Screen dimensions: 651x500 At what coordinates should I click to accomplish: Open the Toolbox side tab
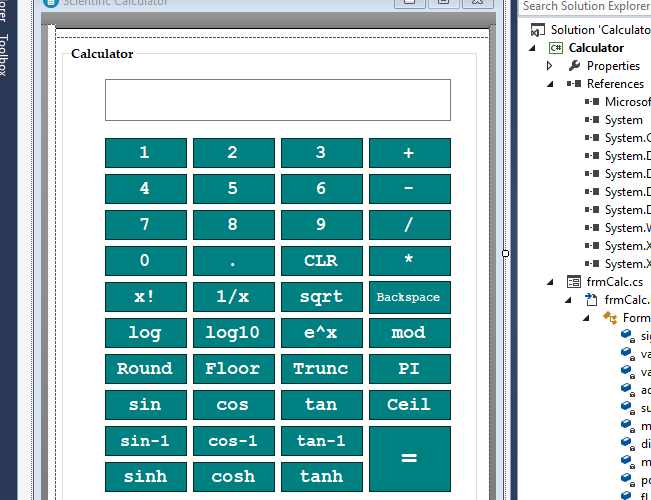pyautogui.click(x=3, y=55)
